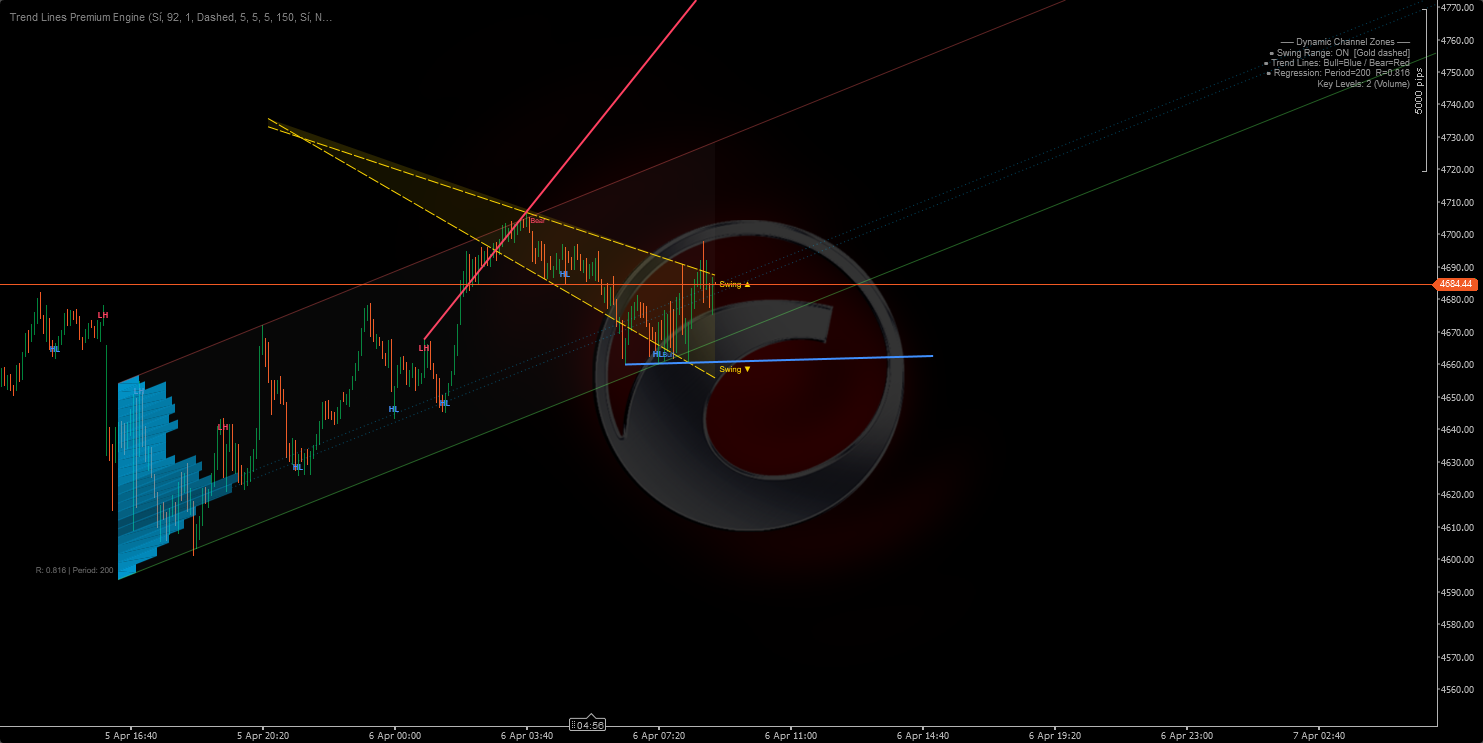Click the Swing ▼ lower range marker

click(x=734, y=370)
